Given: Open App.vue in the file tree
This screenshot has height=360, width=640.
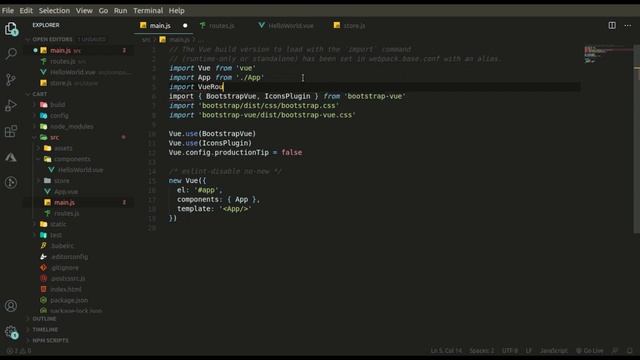Looking at the screenshot, I should [x=66, y=191].
